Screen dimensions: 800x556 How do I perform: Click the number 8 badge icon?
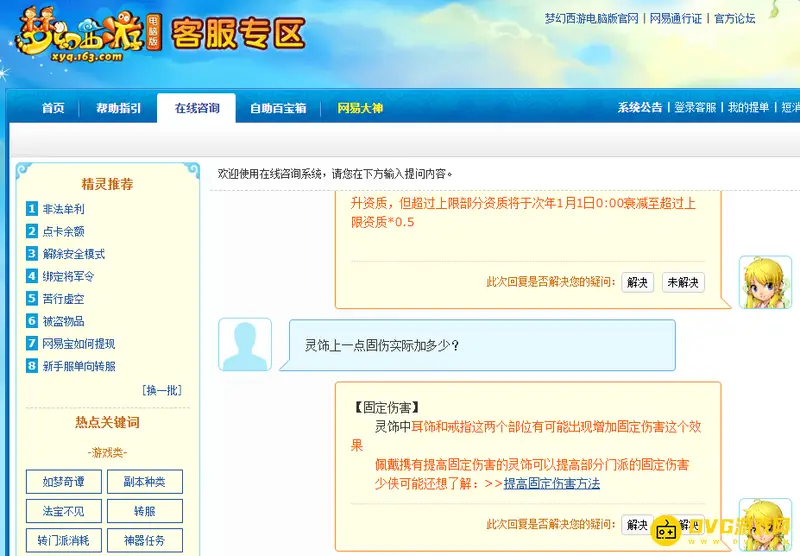(x=32, y=366)
